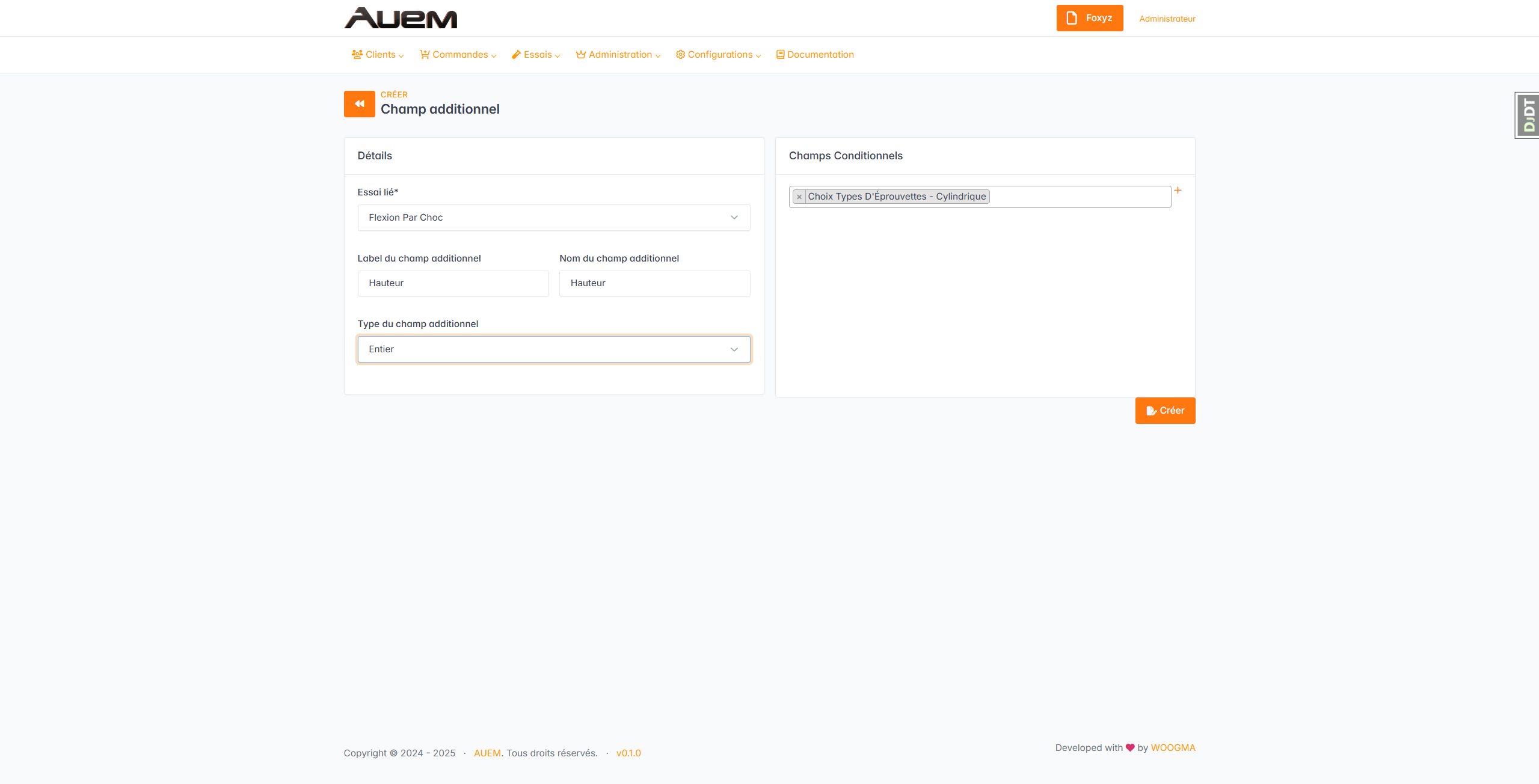Open the Django debug toolbar tab
Viewport: 1539px width, 784px height.
pos(1528,115)
